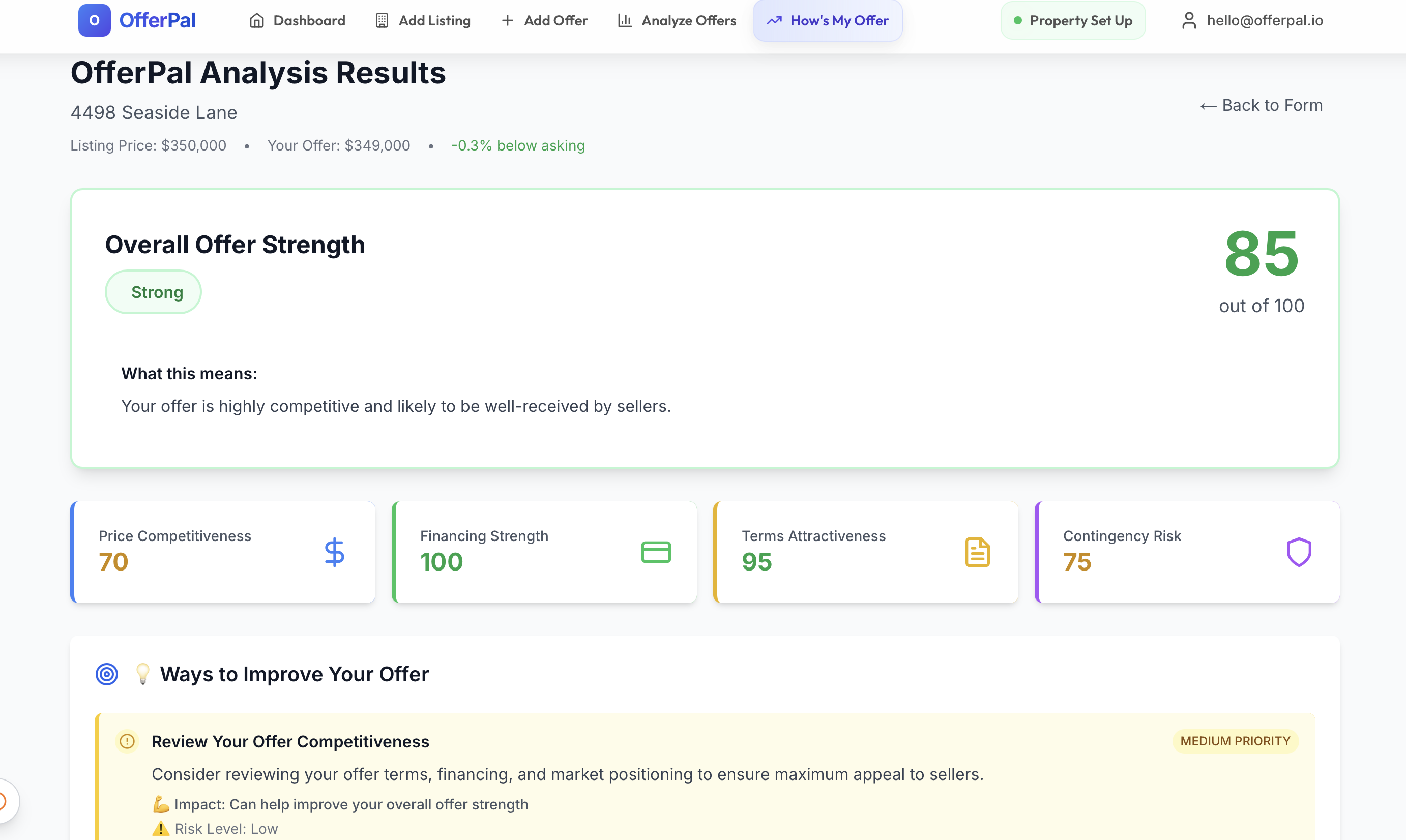Click the credit card icon on Financing Strength card

point(656,552)
